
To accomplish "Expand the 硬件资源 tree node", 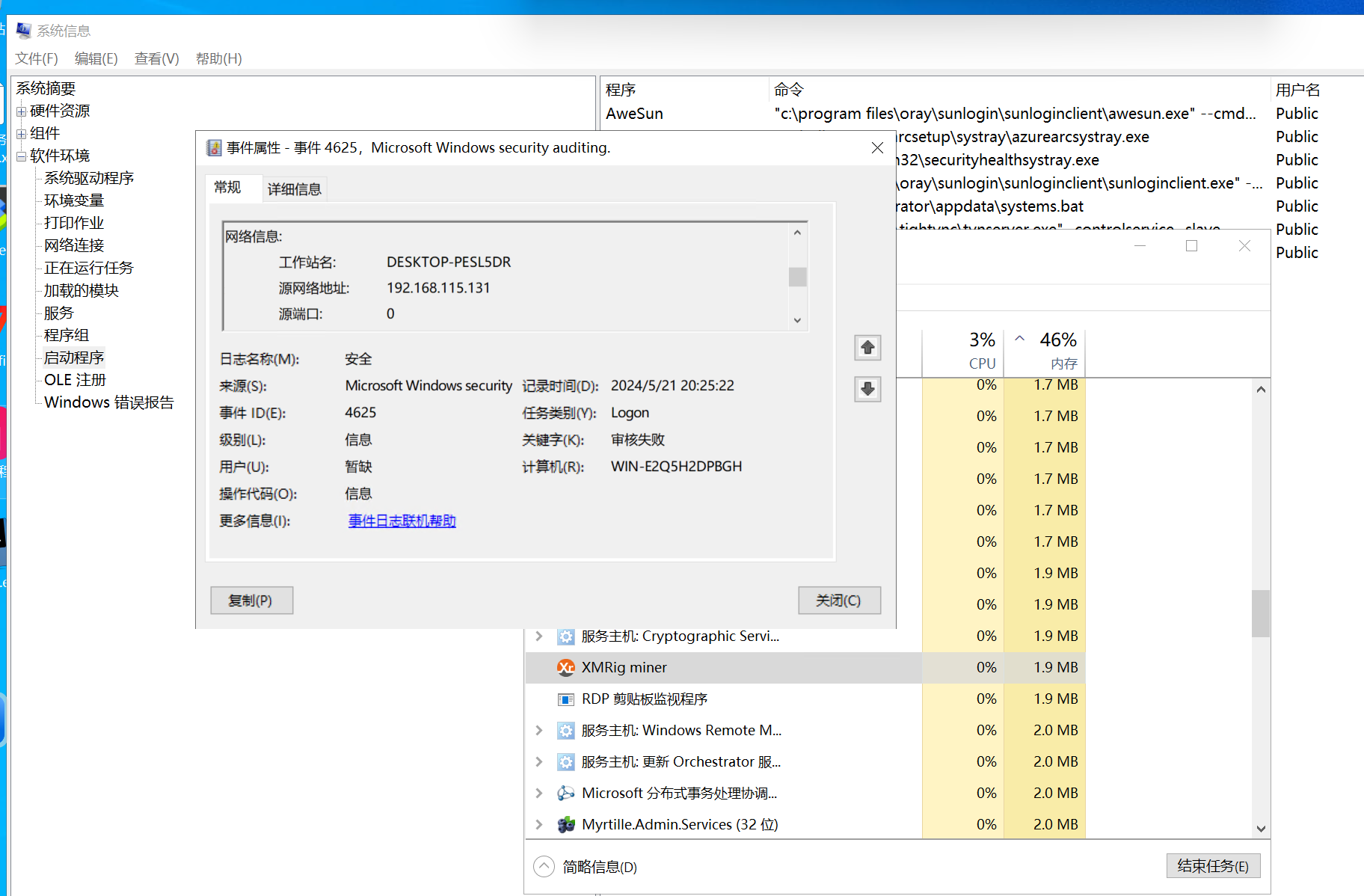I will [21, 111].
